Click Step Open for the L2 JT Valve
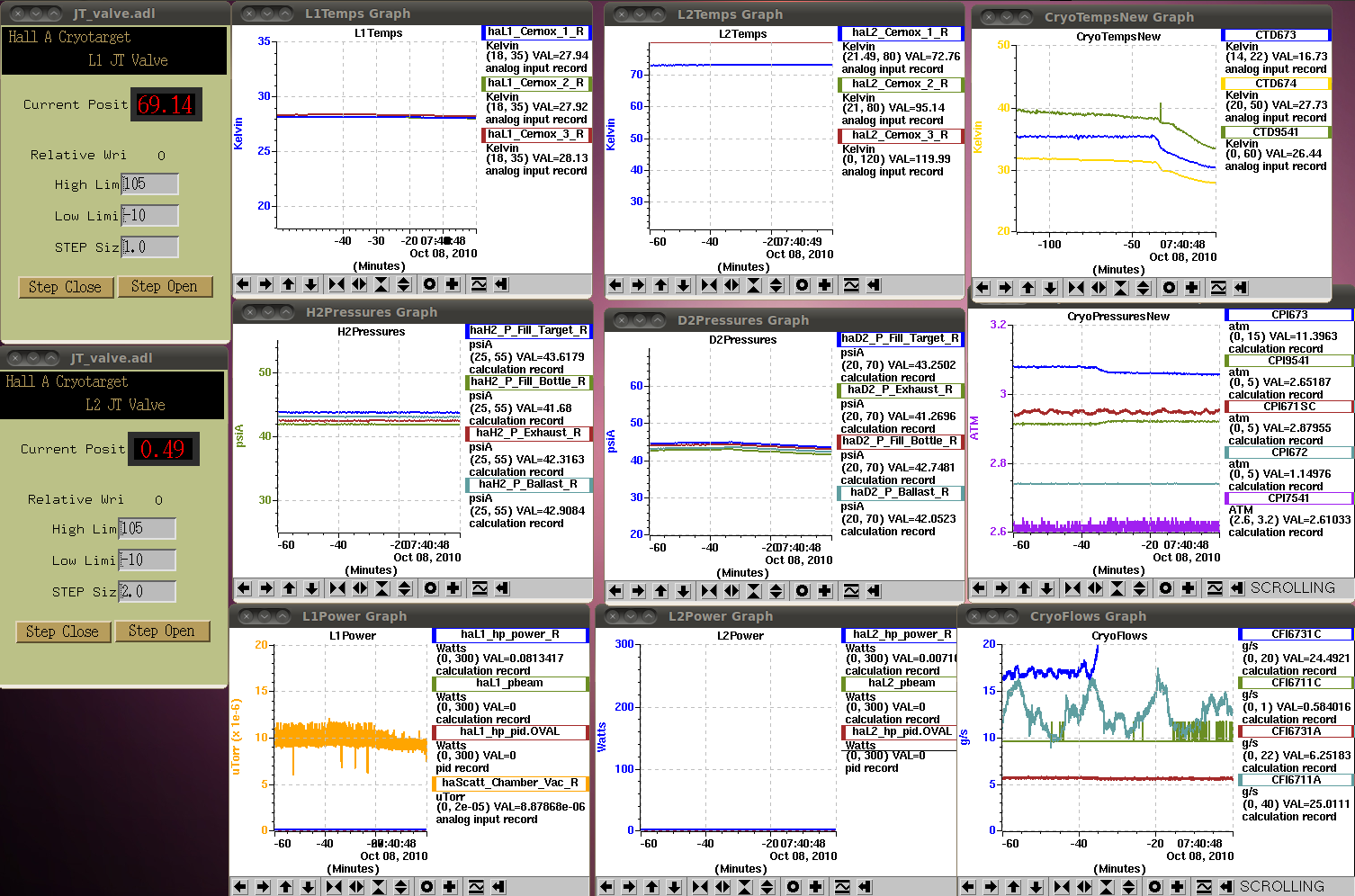The image size is (1355, 896). point(162,631)
